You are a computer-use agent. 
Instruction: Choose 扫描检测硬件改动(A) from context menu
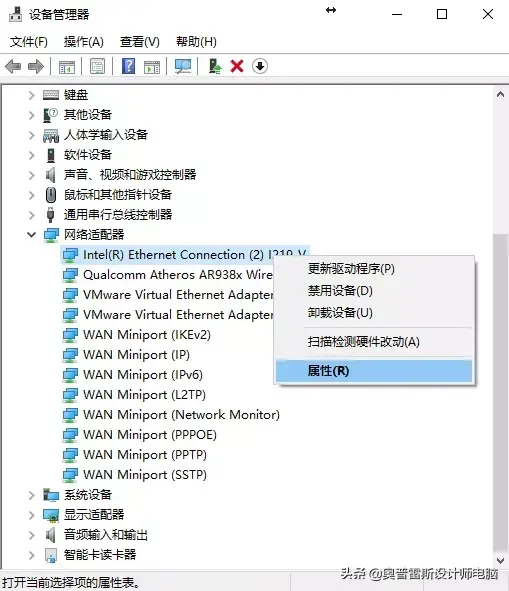pyautogui.click(x=374, y=342)
